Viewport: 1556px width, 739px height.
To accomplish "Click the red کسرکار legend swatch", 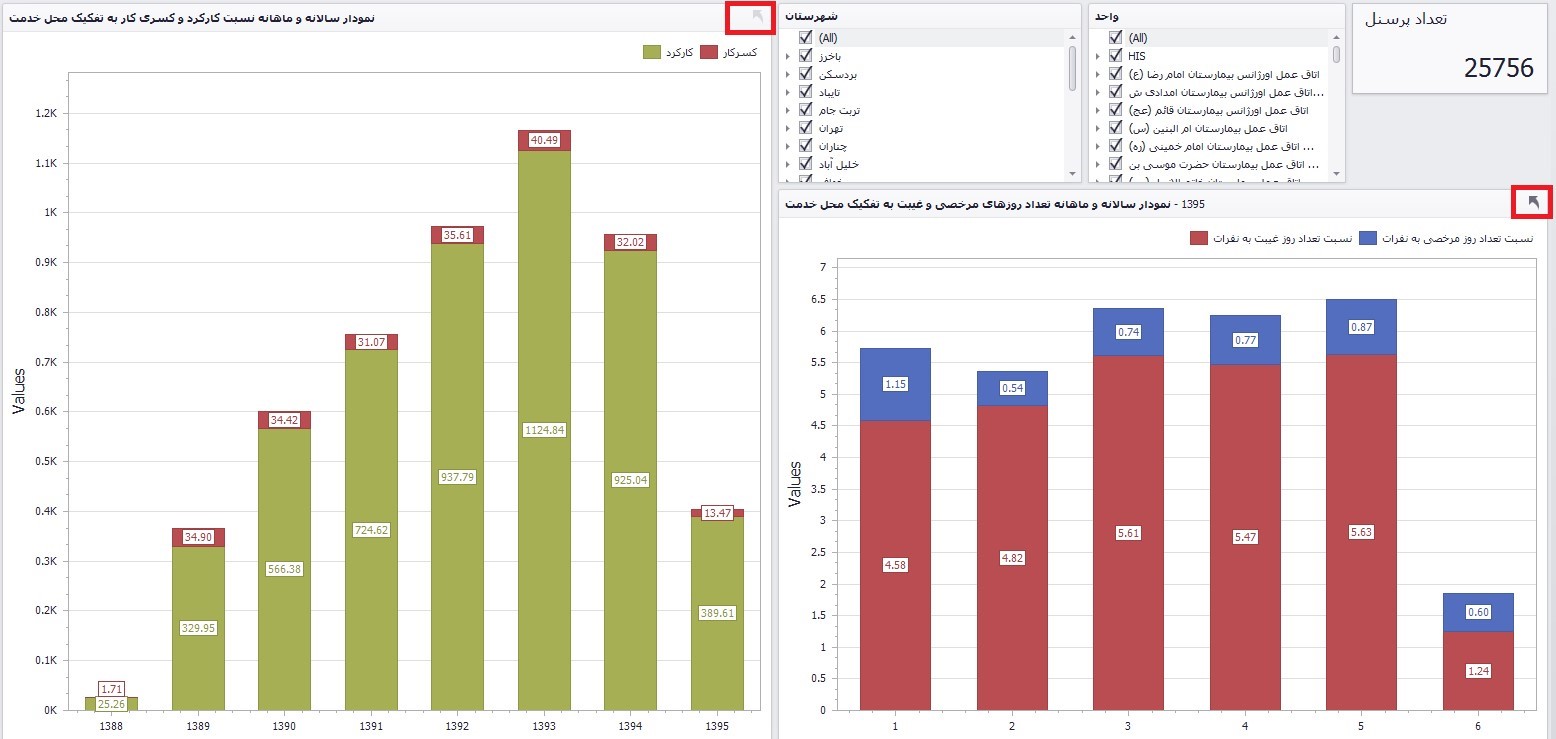I will coord(709,52).
